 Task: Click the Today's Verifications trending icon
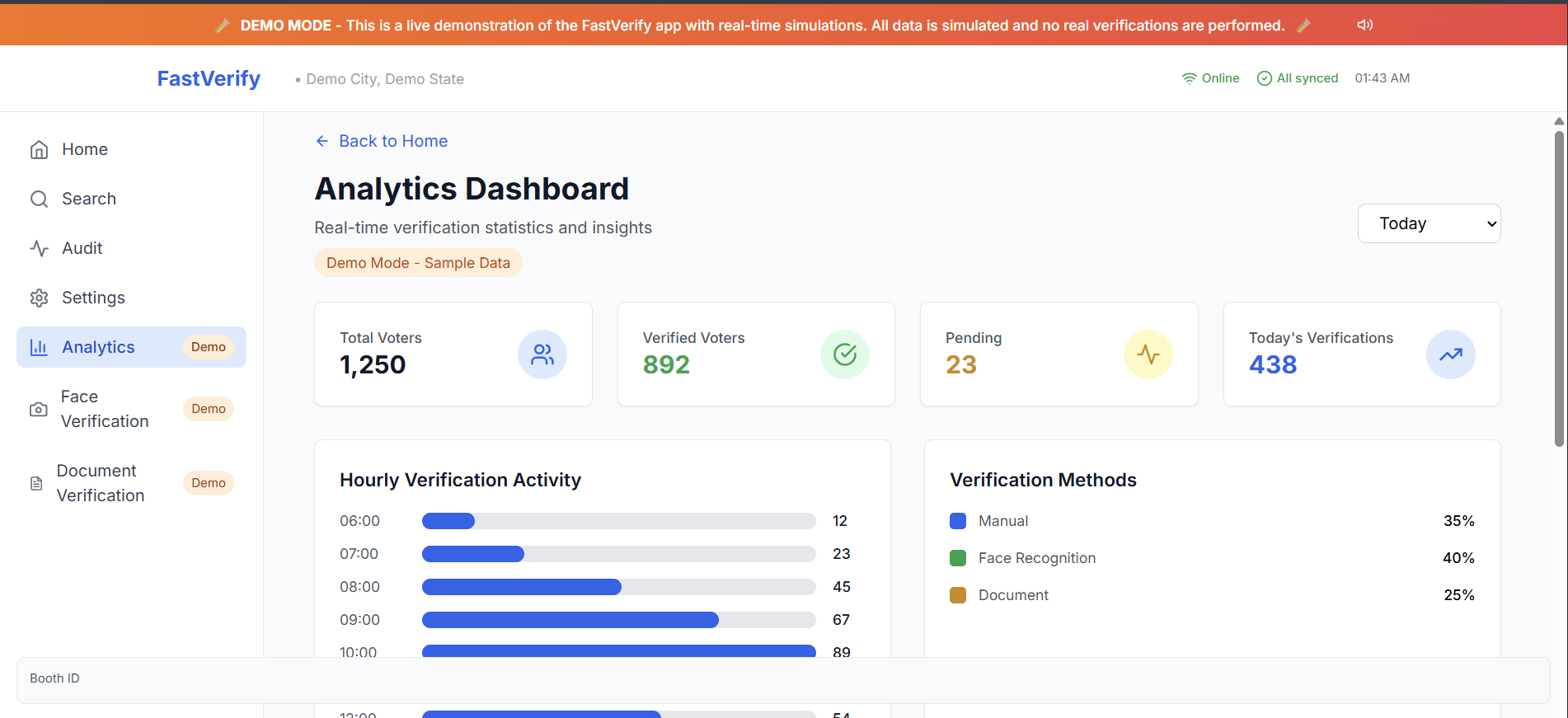click(x=1451, y=354)
